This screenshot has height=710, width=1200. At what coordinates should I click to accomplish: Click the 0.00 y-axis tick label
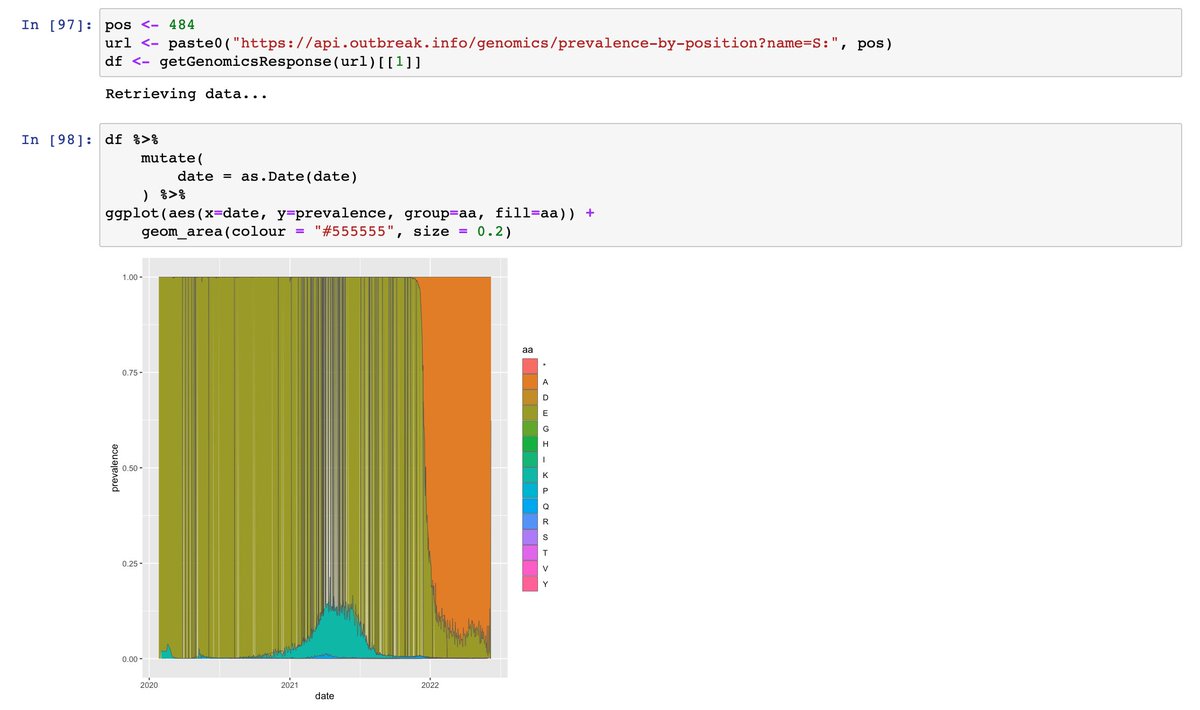[x=129, y=659]
